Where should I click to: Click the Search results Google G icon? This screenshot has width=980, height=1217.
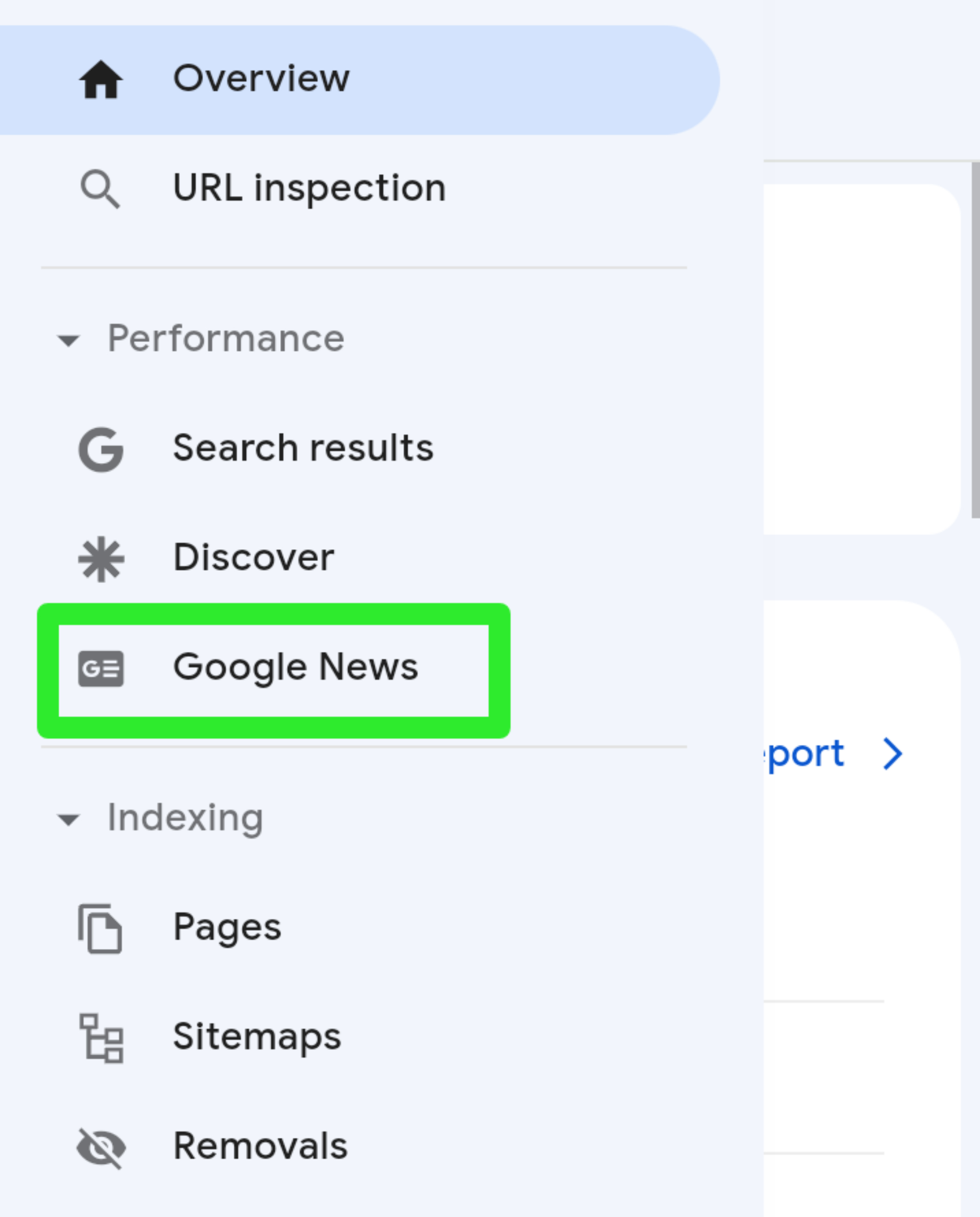(x=101, y=449)
